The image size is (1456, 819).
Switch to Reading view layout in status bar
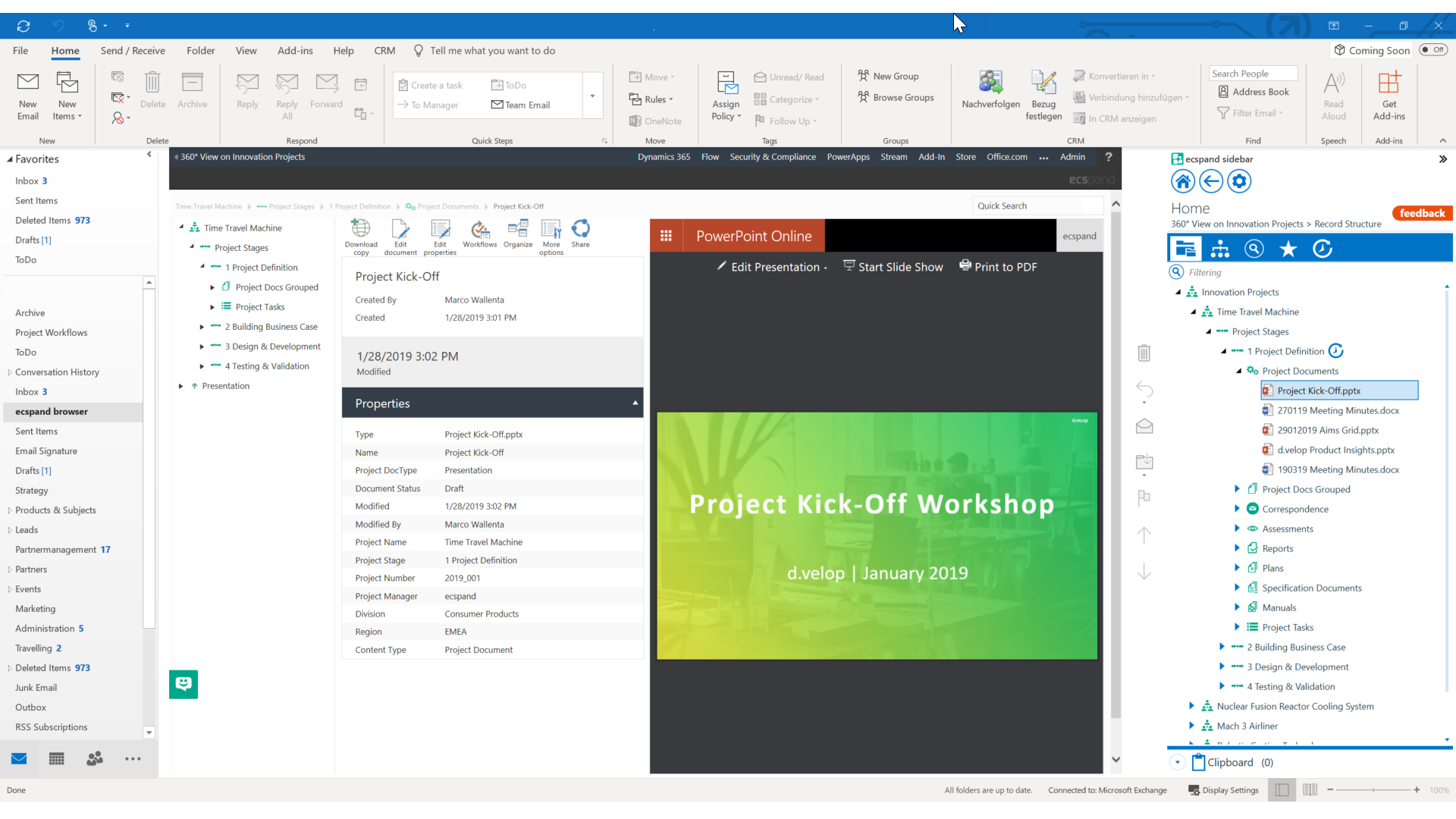1310,790
